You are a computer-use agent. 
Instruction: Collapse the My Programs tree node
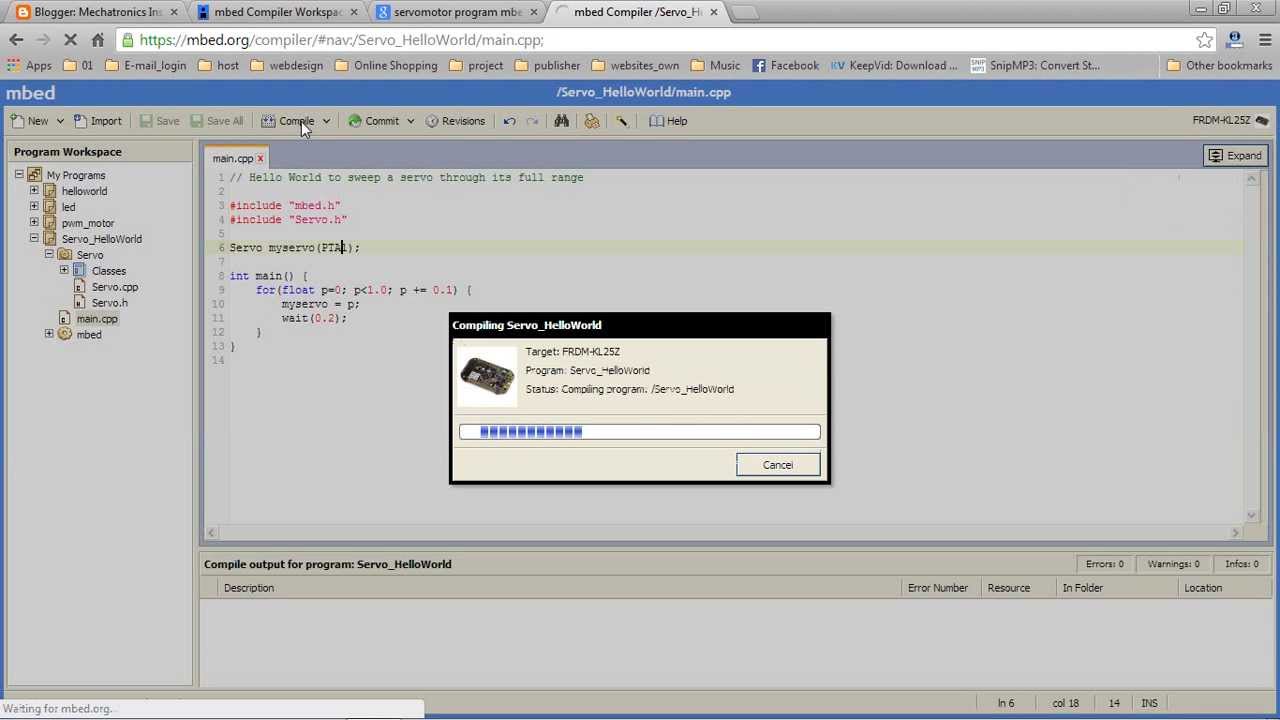click(x=19, y=175)
